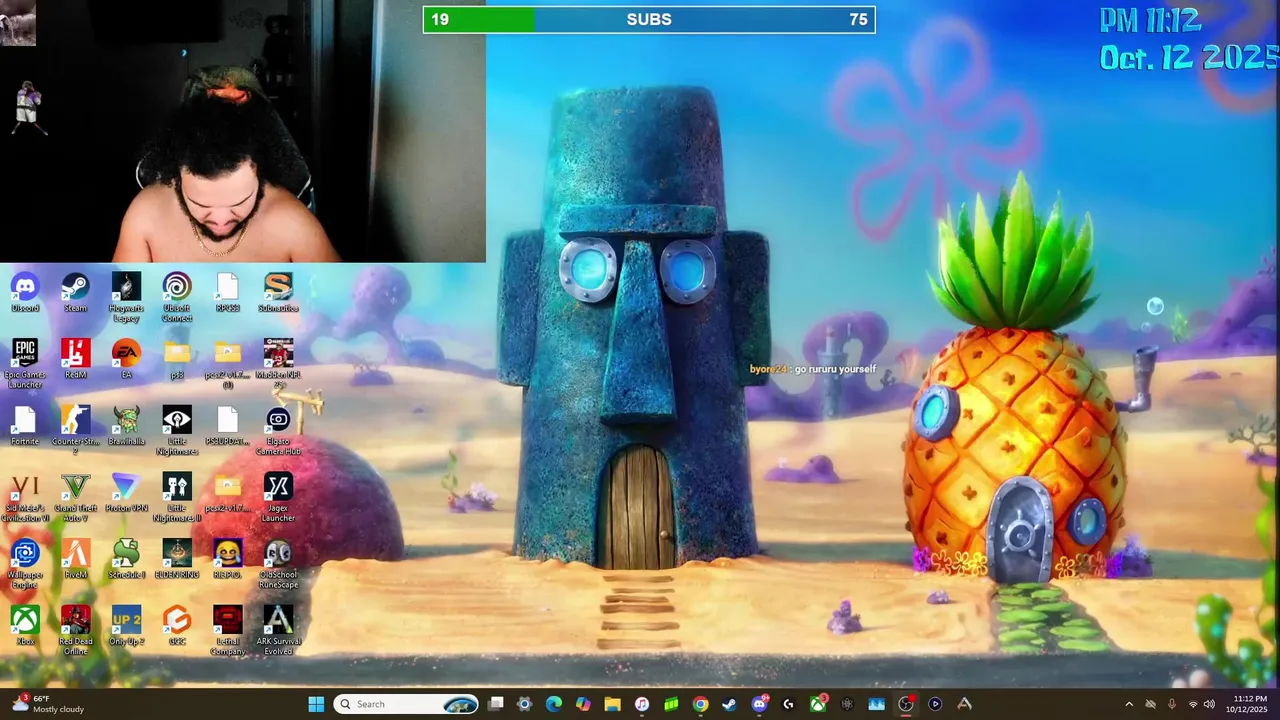The width and height of the screenshot is (1280, 720).
Task: Select the ARK Survival Evolved desktop icon
Action: pos(278,630)
